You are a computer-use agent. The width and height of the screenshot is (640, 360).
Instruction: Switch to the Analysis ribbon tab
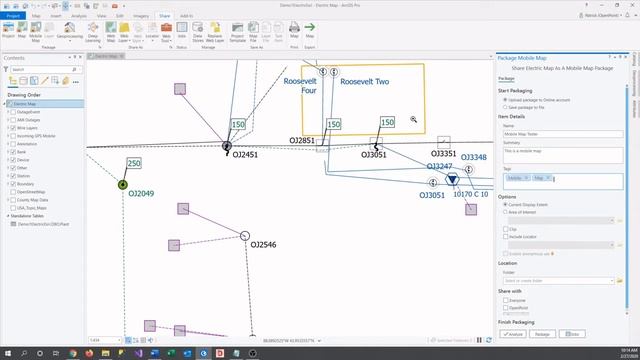pyautogui.click(x=79, y=16)
